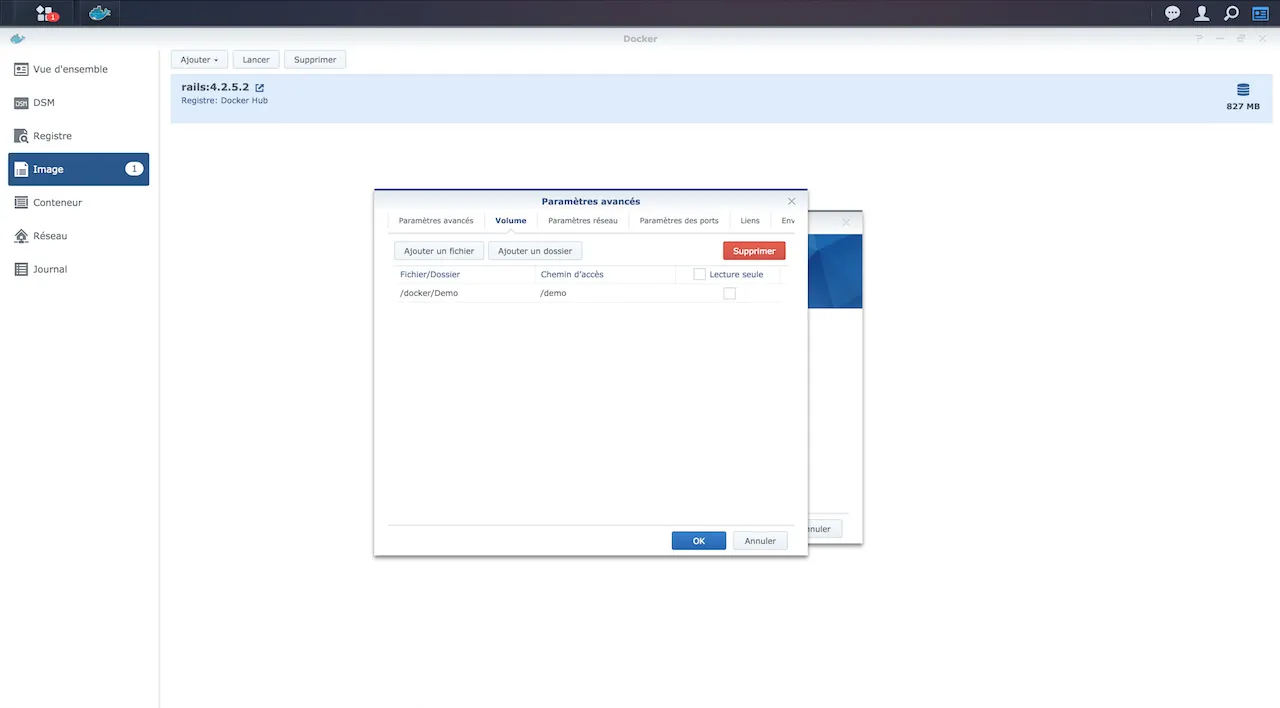The height and width of the screenshot is (708, 1280).
Task: Open the widgets panel icon
Action: [1260, 13]
